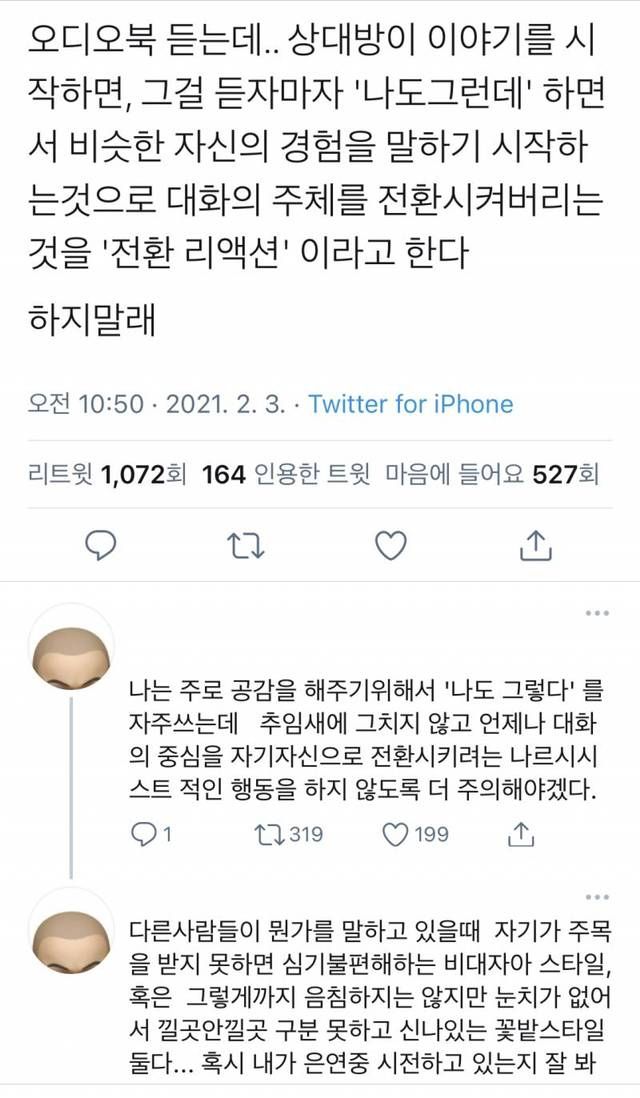
Task: Open the share icon under the main tweet
Action: pos(536,545)
